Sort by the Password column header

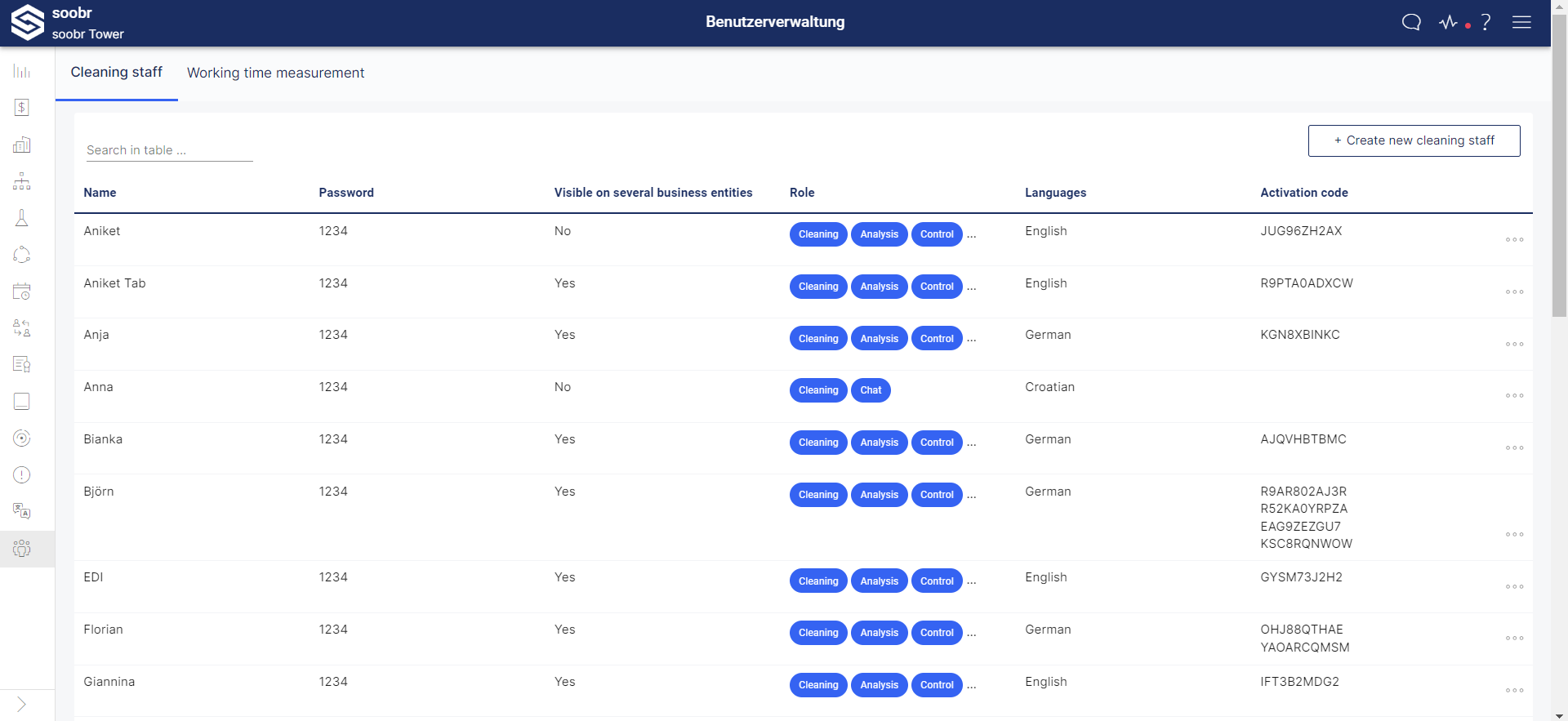pos(346,193)
